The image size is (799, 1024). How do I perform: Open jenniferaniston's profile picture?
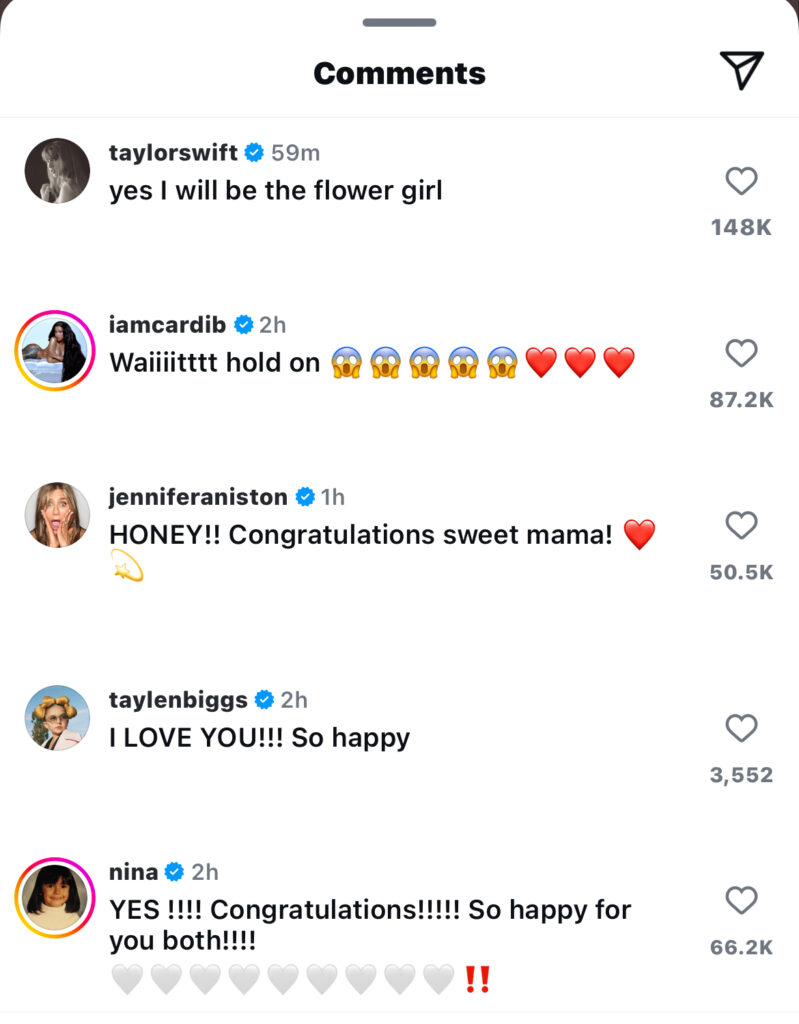(57, 515)
